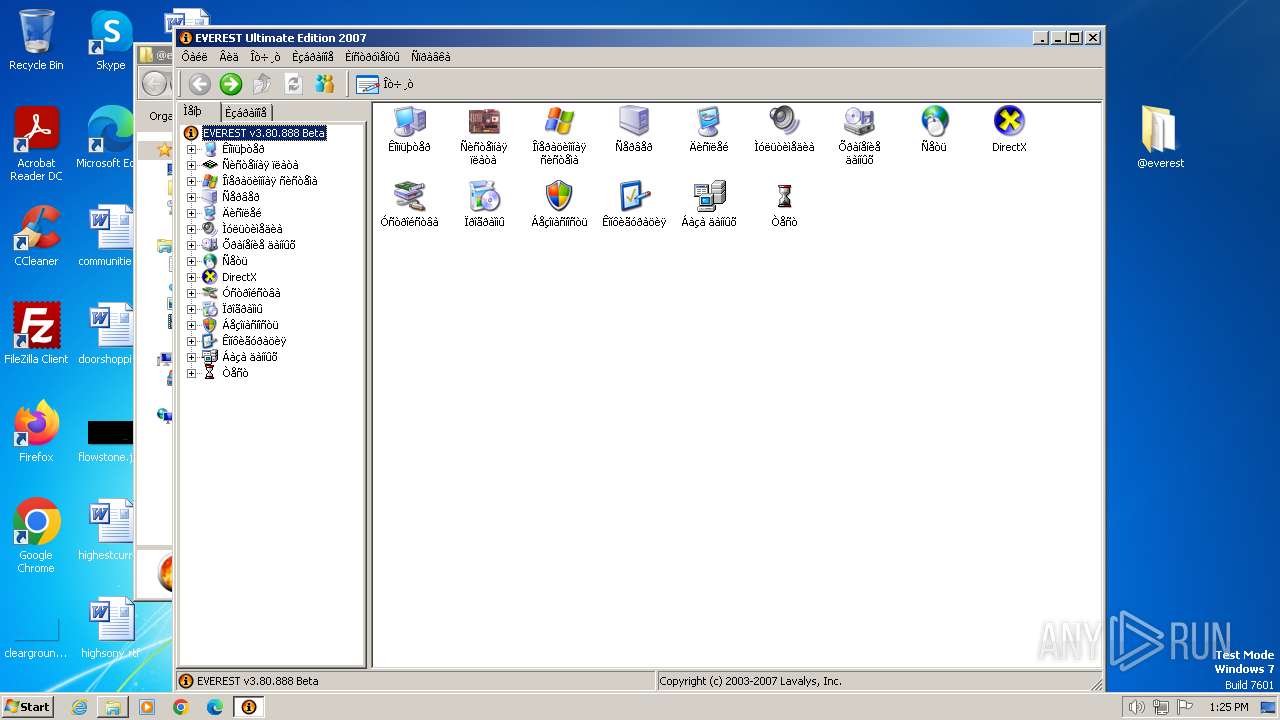Click the Start button on the taskbar
Viewport: 1280px width, 720px height.
[28, 707]
